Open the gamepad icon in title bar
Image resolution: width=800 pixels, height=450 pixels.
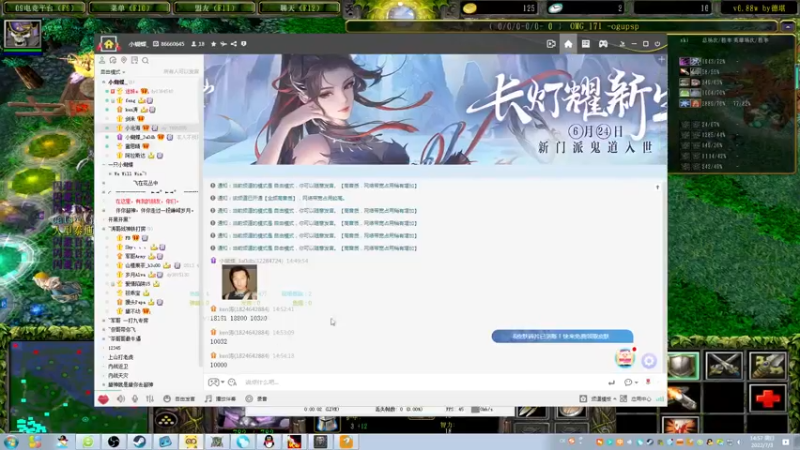(603, 44)
